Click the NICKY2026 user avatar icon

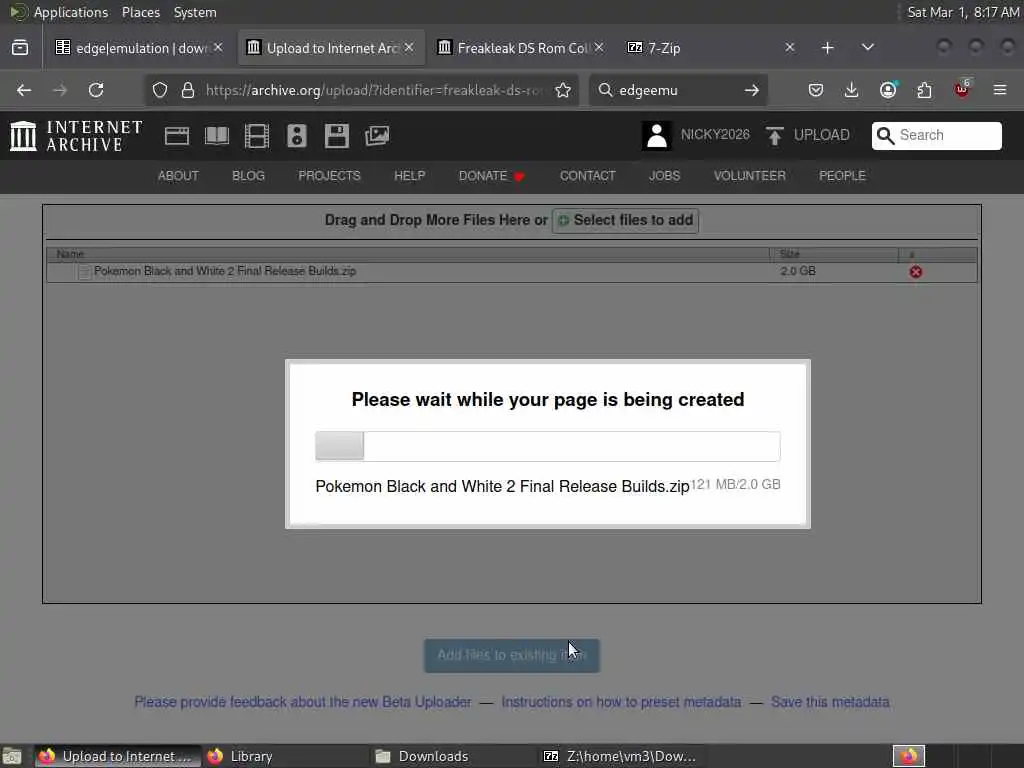point(656,136)
